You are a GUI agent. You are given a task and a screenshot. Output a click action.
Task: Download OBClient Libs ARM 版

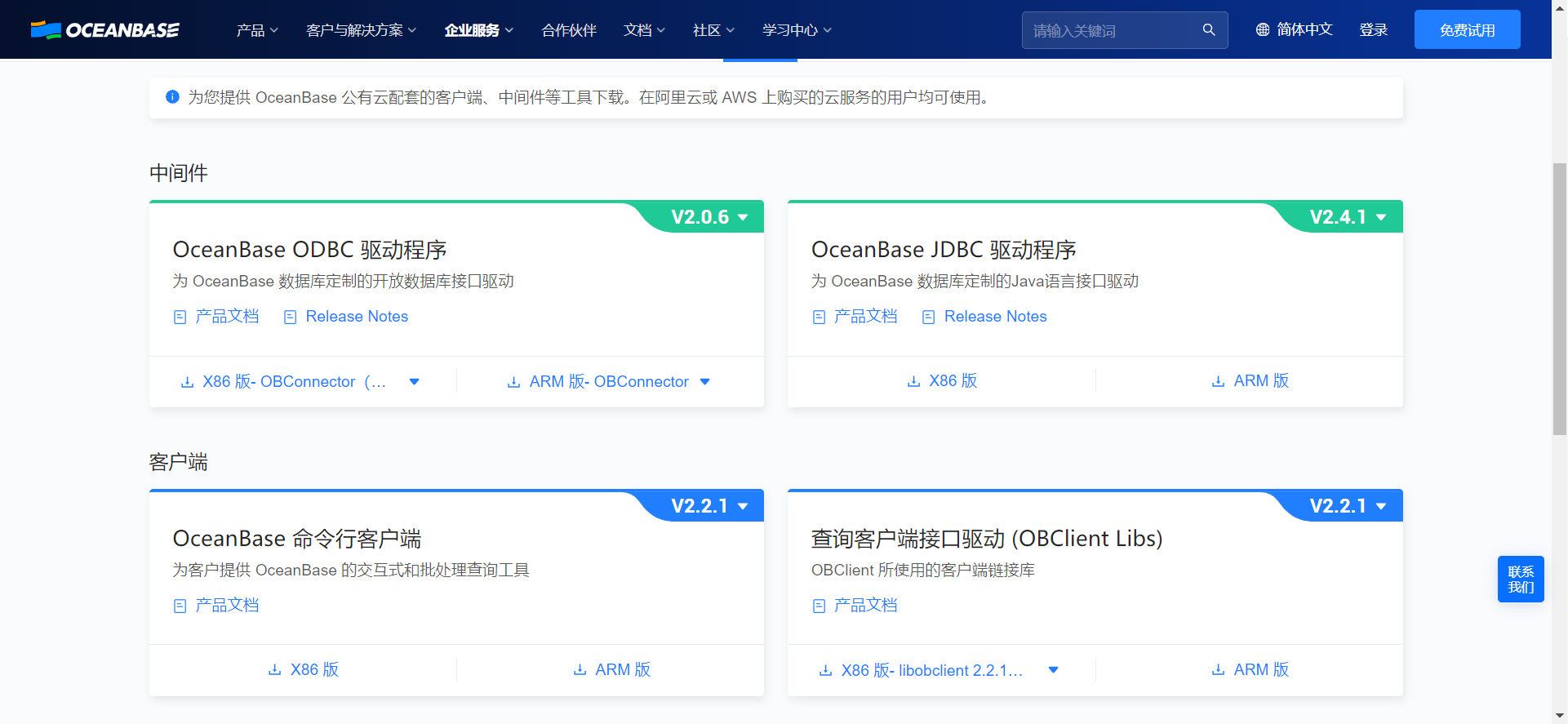coord(1250,670)
